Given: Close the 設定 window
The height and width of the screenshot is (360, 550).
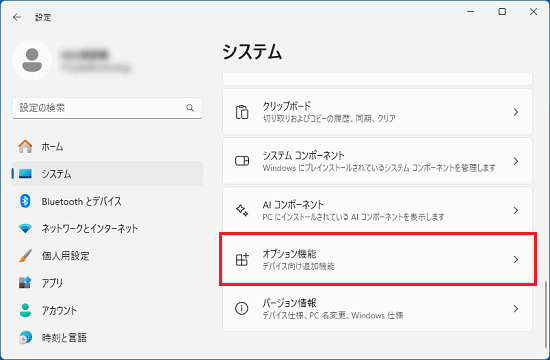Looking at the screenshot, I should [533, 12].
